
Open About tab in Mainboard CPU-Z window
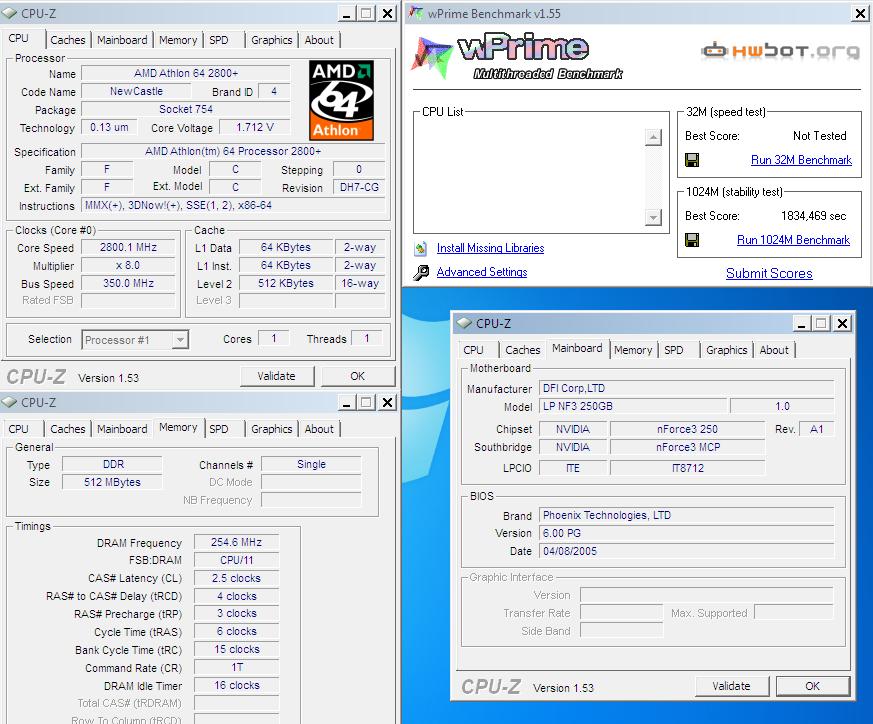pyautogui.click(x=774, y=350)
